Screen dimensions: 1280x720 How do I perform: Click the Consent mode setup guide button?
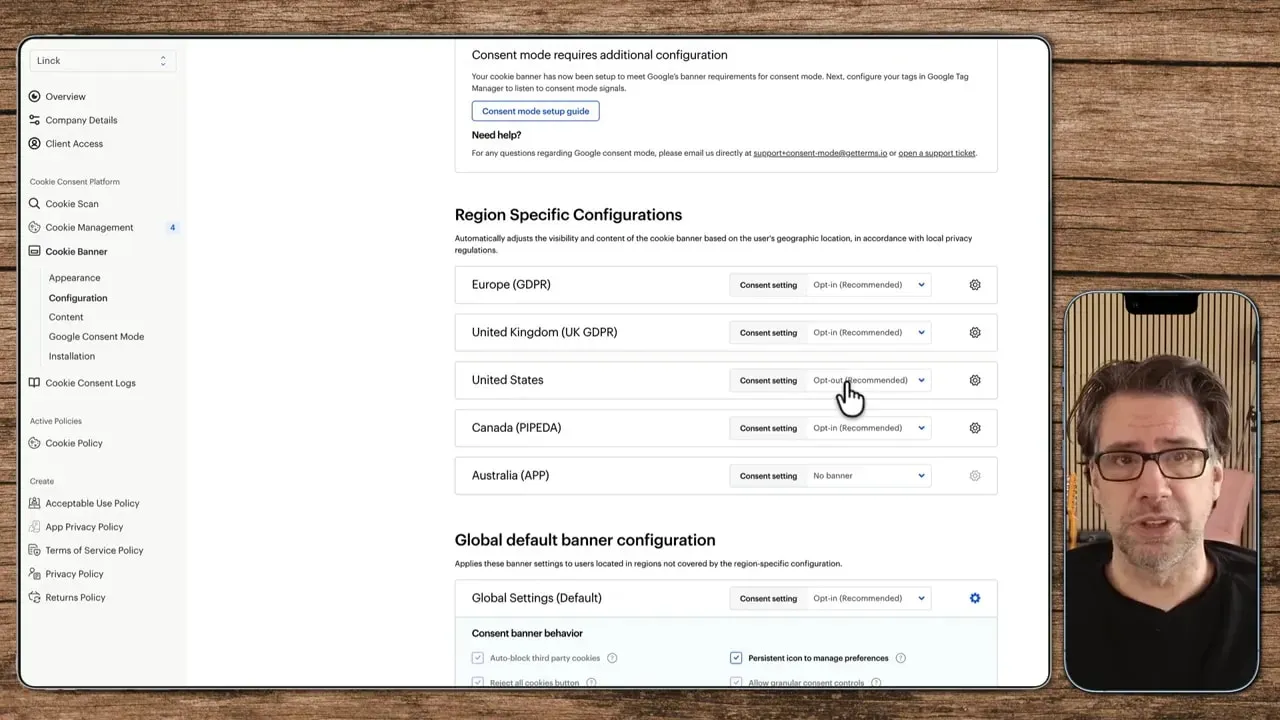(x=535, y=111)
